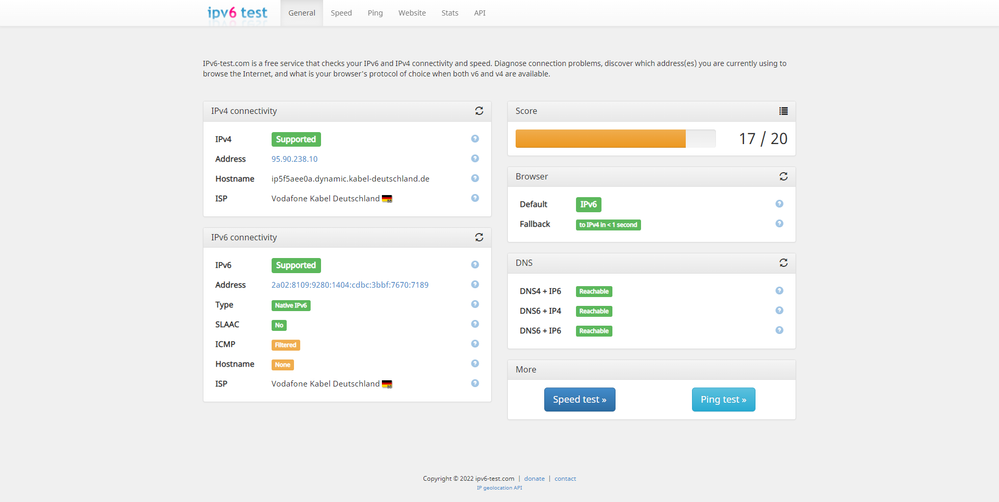Open the API tab
This screenshot has width=999, height=502.
[x=480, y=13]
